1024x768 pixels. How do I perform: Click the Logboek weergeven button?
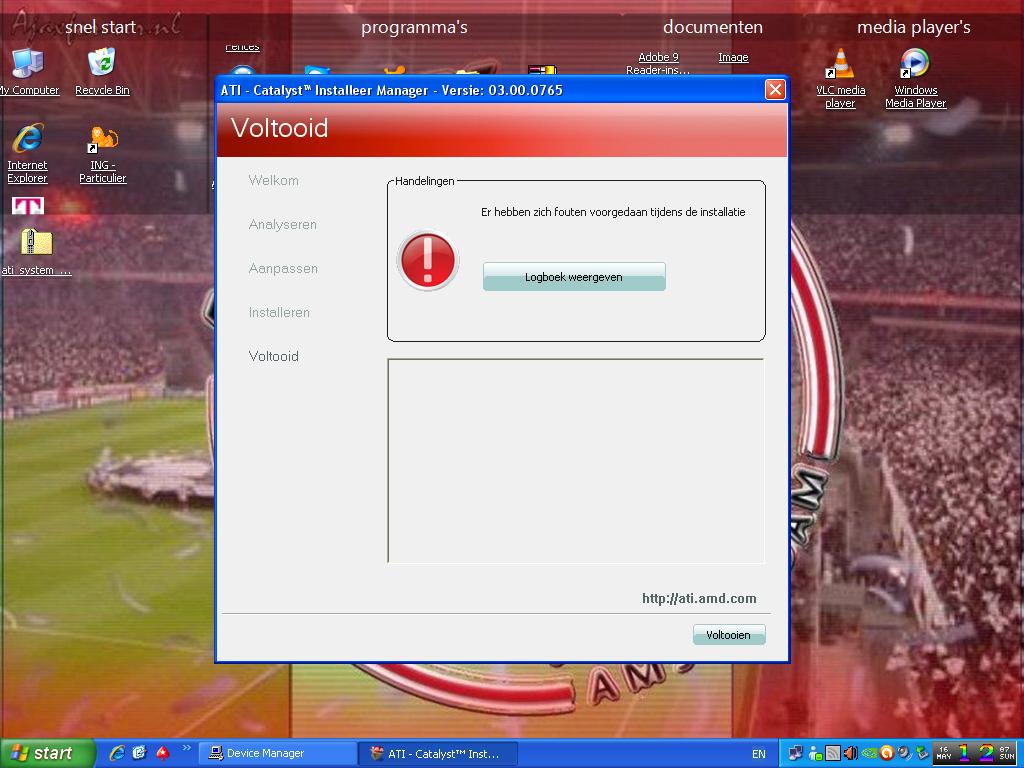tap(574, 277)
